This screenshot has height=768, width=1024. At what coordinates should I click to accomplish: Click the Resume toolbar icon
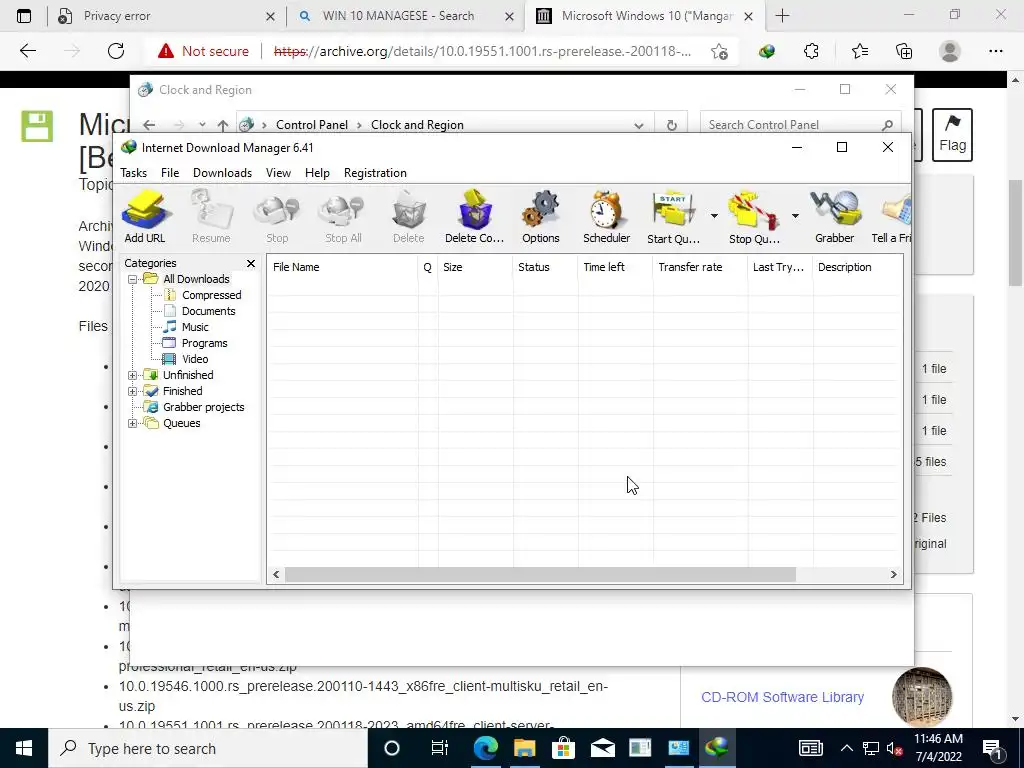[x=211, y=217]
